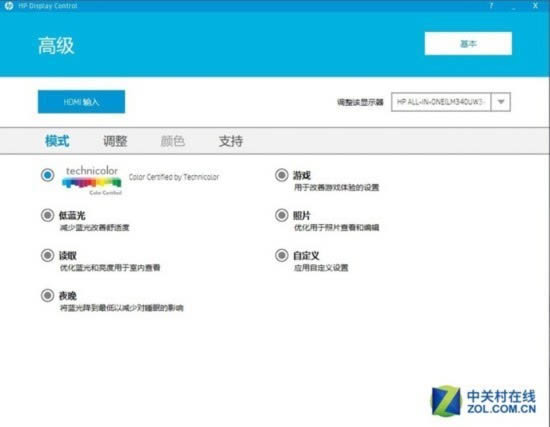Click the HDMI 输入 button
The width and height of the screenshot is (550, 427).
tap(81, 102)
